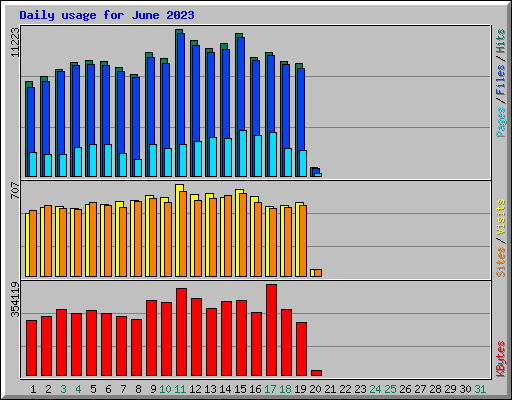Image resolution: width=512 pixels, height=400 pixels.
Task: Click the red KBytes bar for day 9
Action: [151, 338]
